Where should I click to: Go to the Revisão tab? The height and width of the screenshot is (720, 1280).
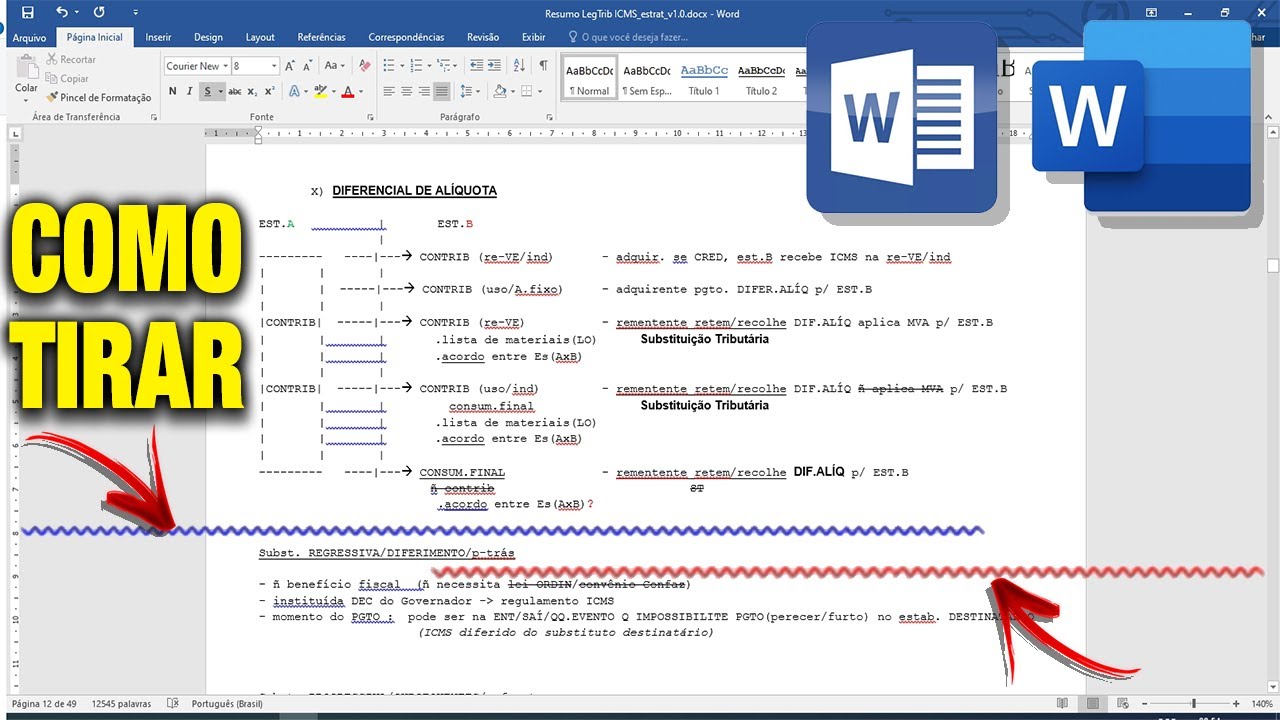point(483,37)
